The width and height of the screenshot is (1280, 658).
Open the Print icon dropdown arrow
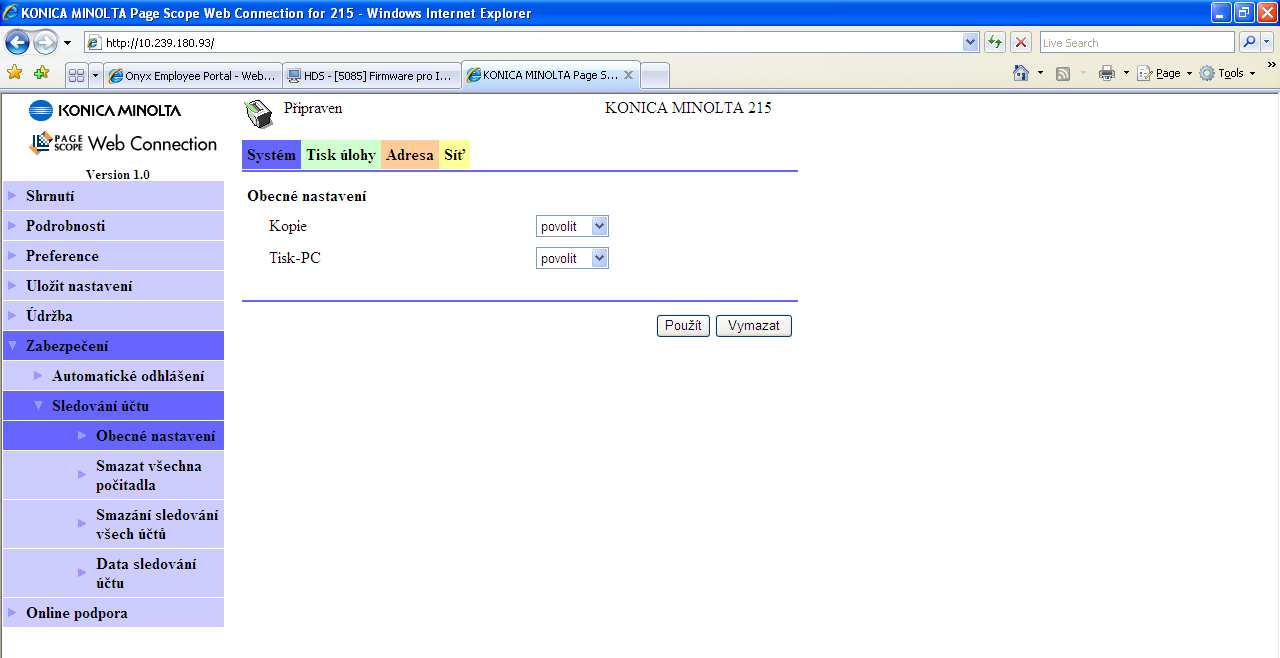[1125, 73]
